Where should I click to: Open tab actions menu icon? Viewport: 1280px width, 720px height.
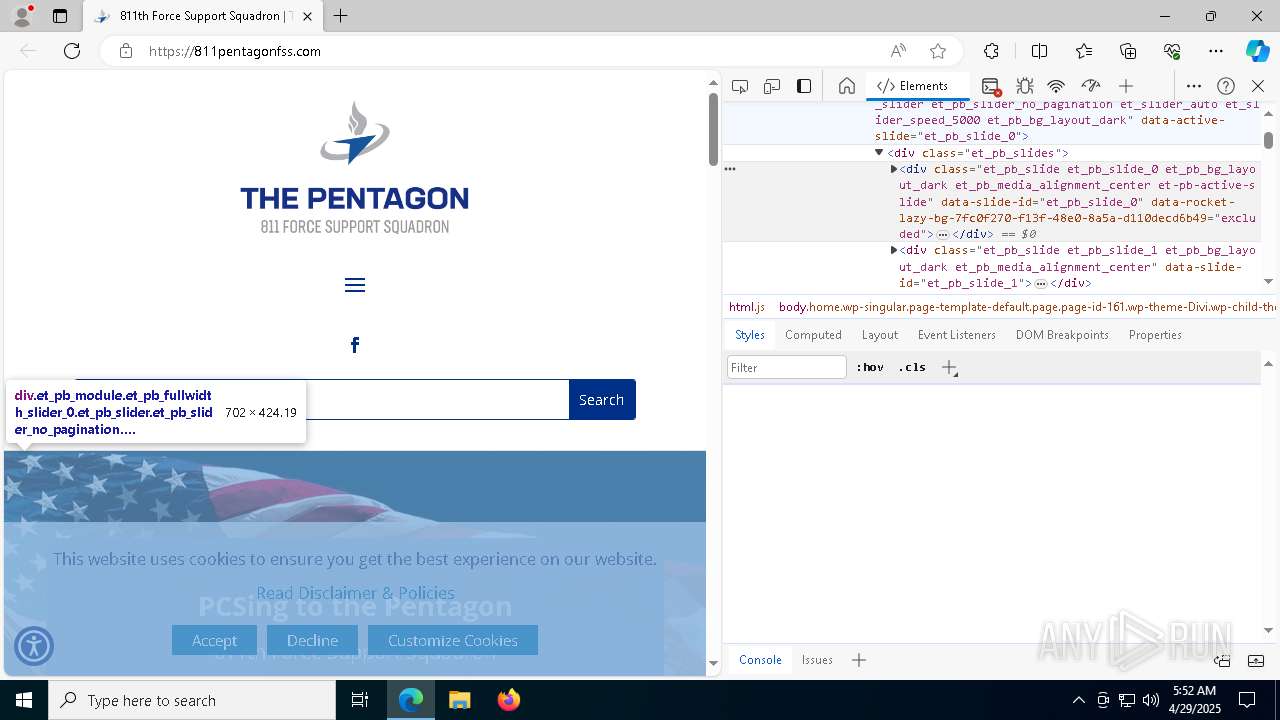[60, 16]
